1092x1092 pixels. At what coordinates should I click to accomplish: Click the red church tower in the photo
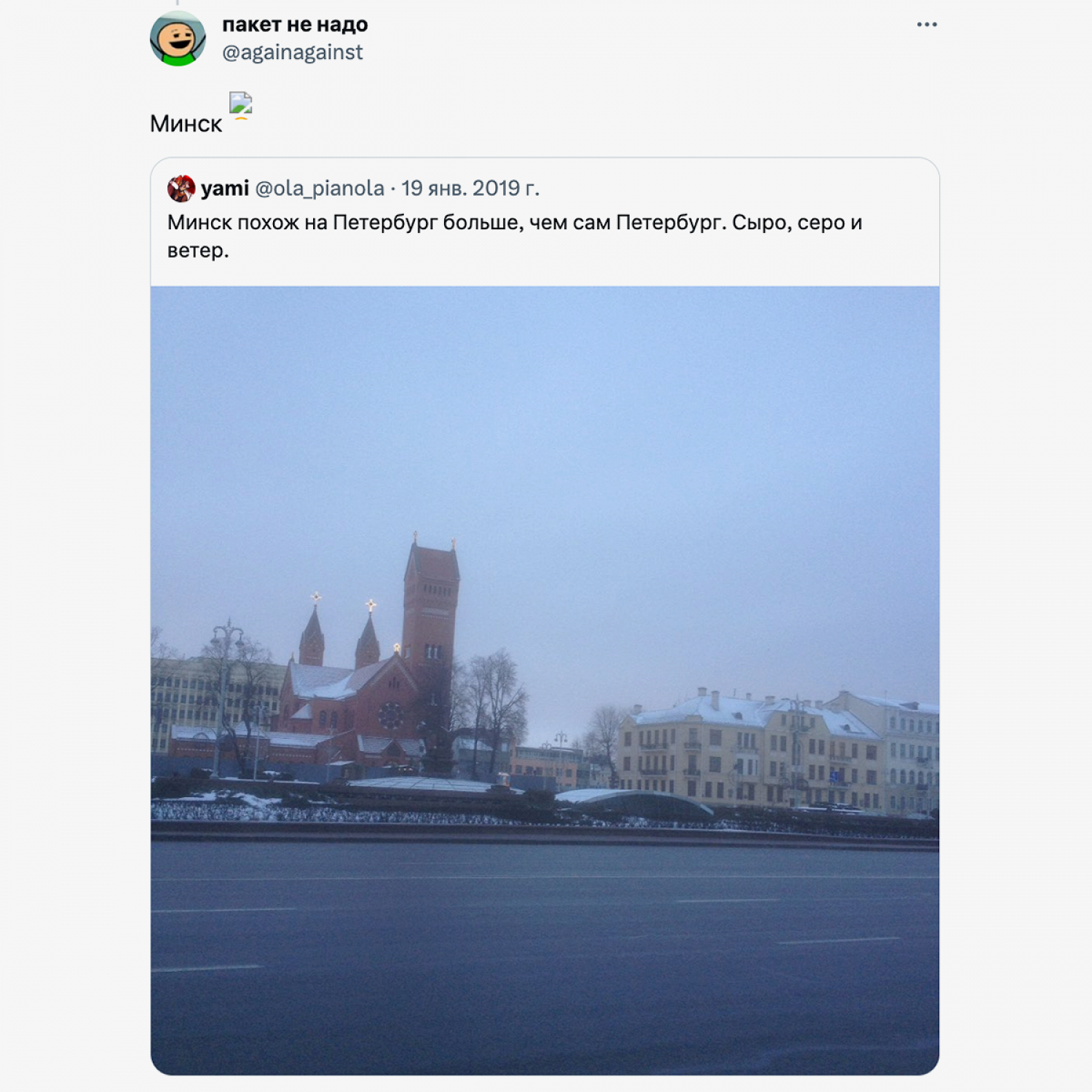click(431, 612)
